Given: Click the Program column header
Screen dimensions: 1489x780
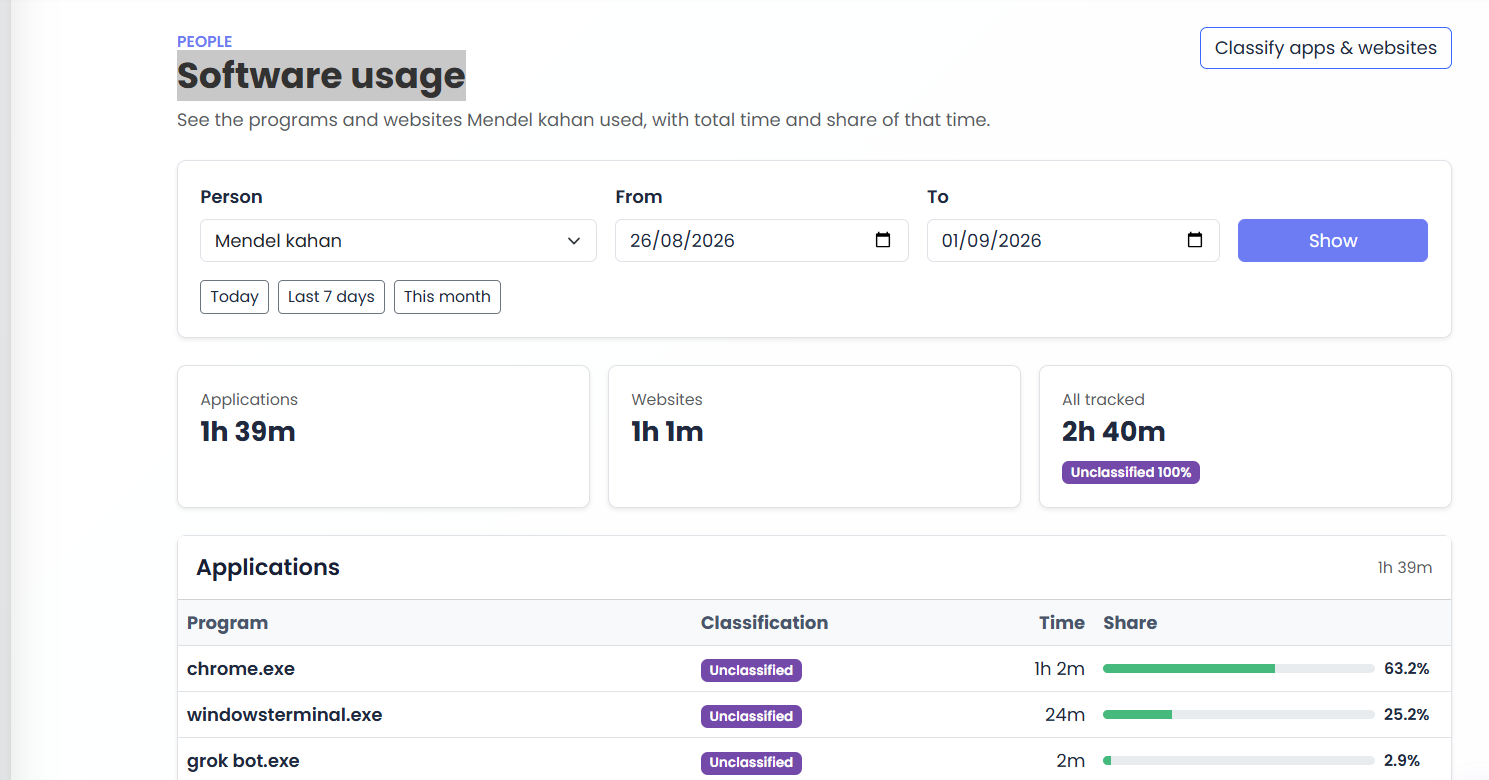Looking at the screenshot, I should (x=227, y=622).
